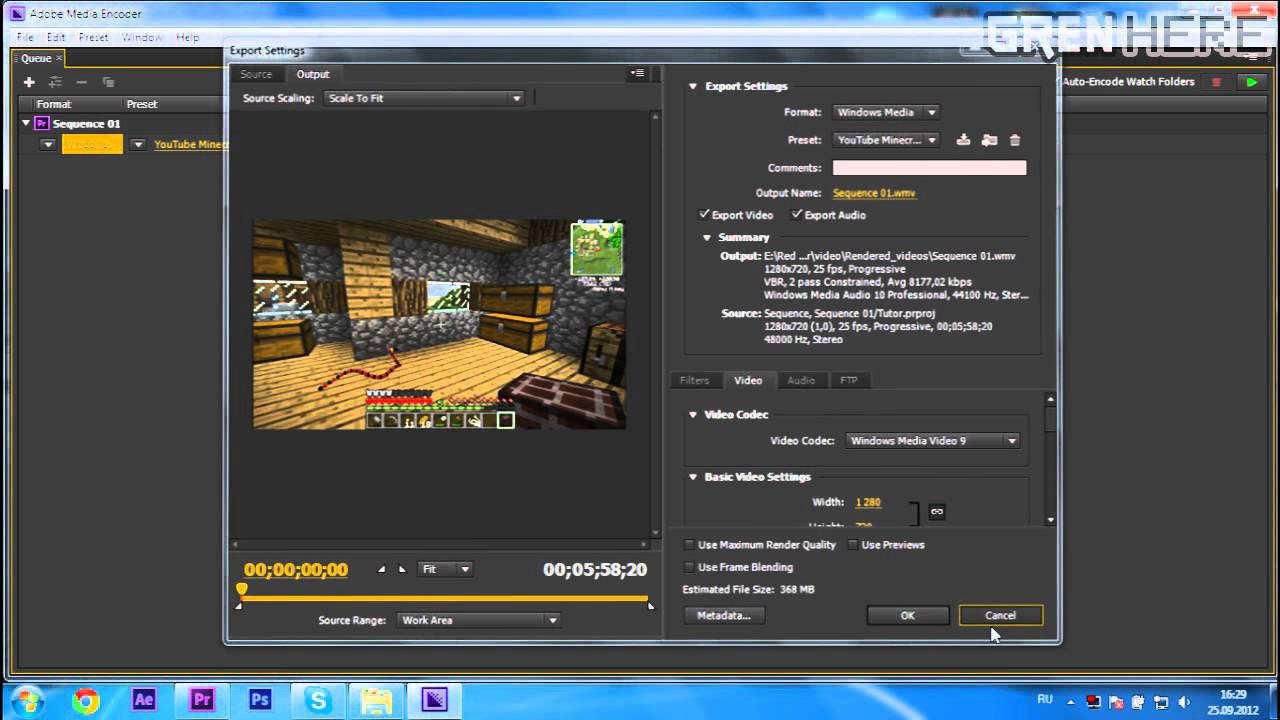Toggle the Export Video checkbox
This screenshot has height=720, width=1280.
[x=704, y=215]
